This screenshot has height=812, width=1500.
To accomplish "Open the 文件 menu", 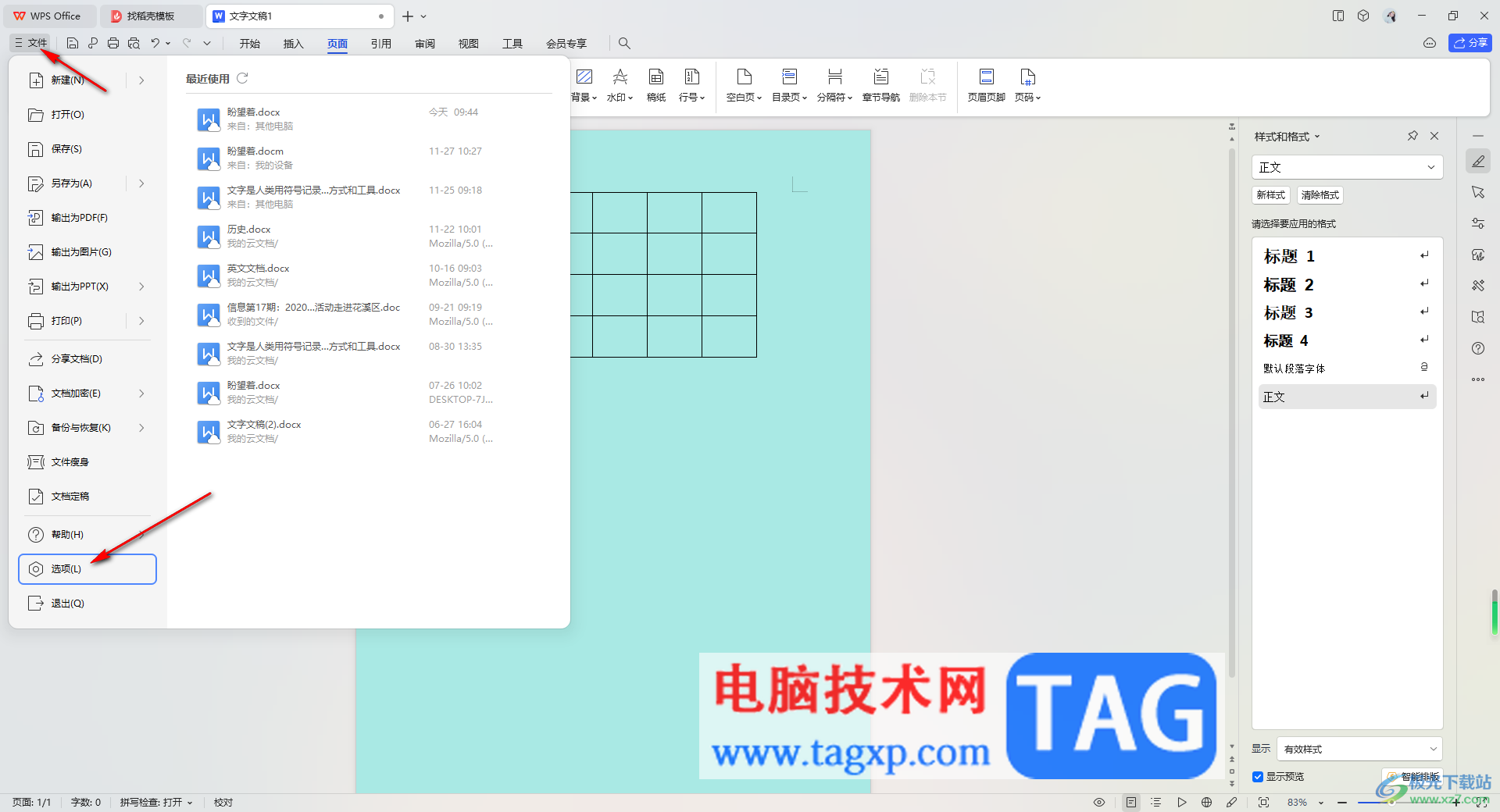I will click(x=30, y=43).
